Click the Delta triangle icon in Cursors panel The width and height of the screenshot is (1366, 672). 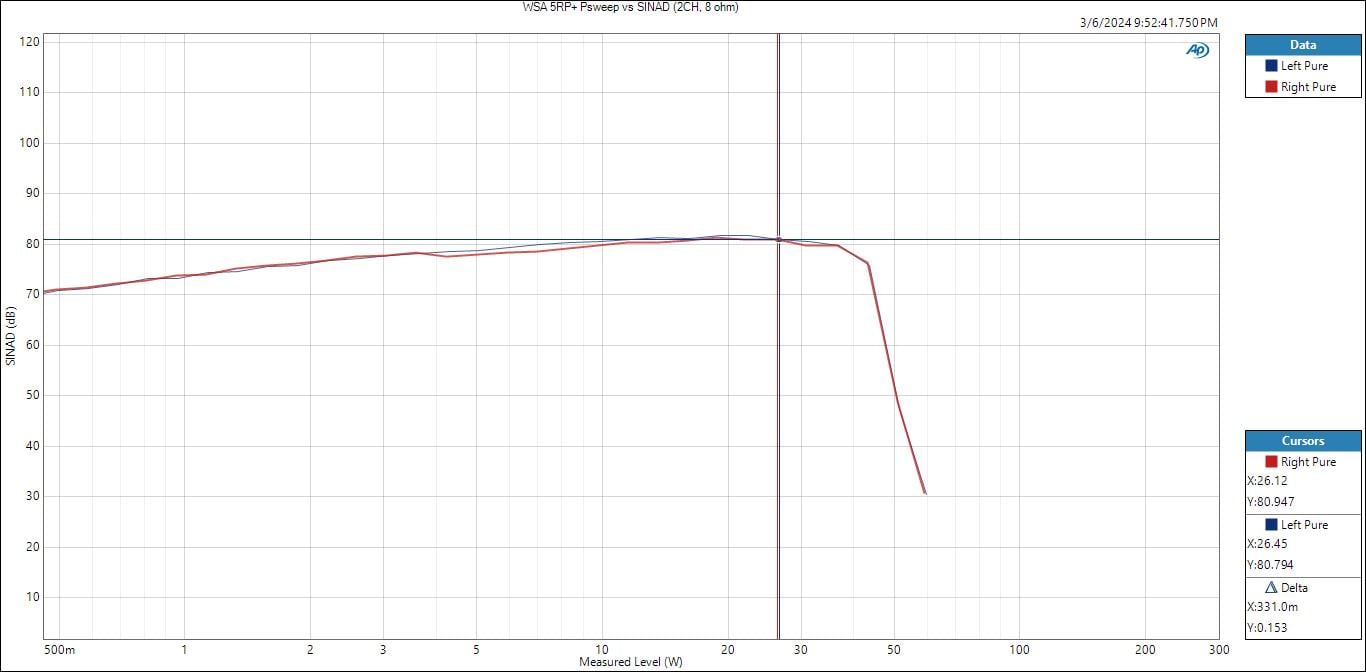(x=1271, y=588)
